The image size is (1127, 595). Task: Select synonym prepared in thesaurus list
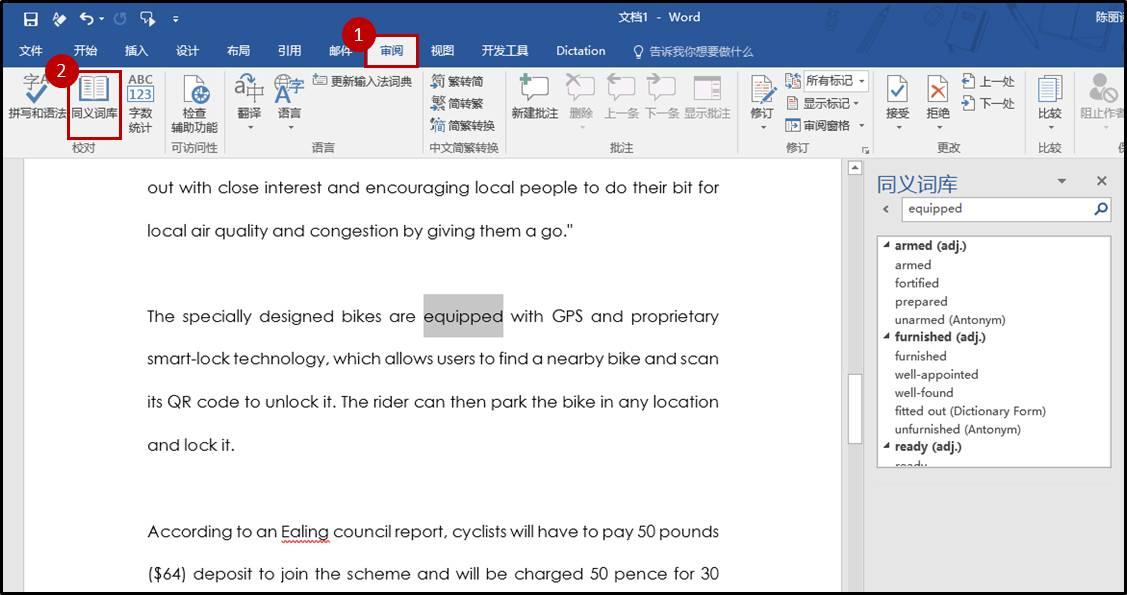921,302
